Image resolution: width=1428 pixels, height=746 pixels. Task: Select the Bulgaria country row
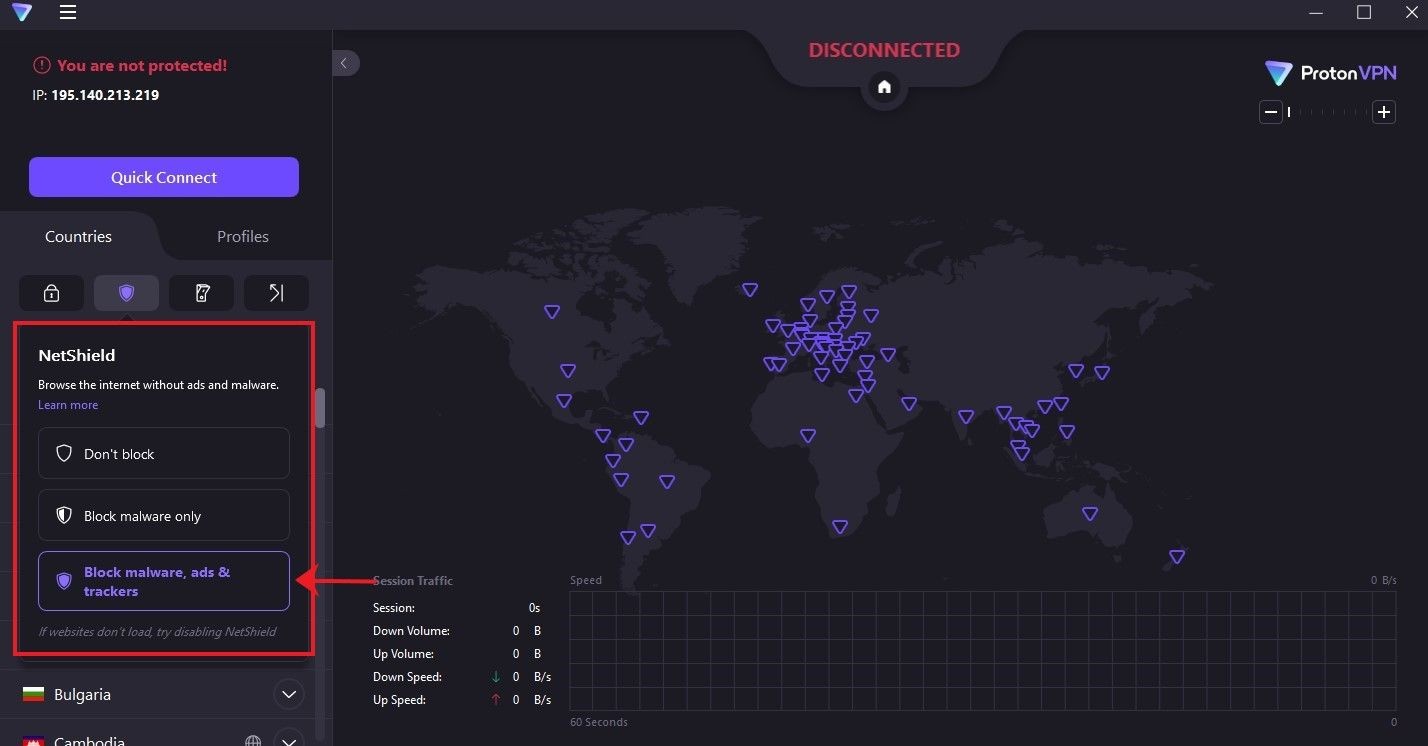[158, 694]
